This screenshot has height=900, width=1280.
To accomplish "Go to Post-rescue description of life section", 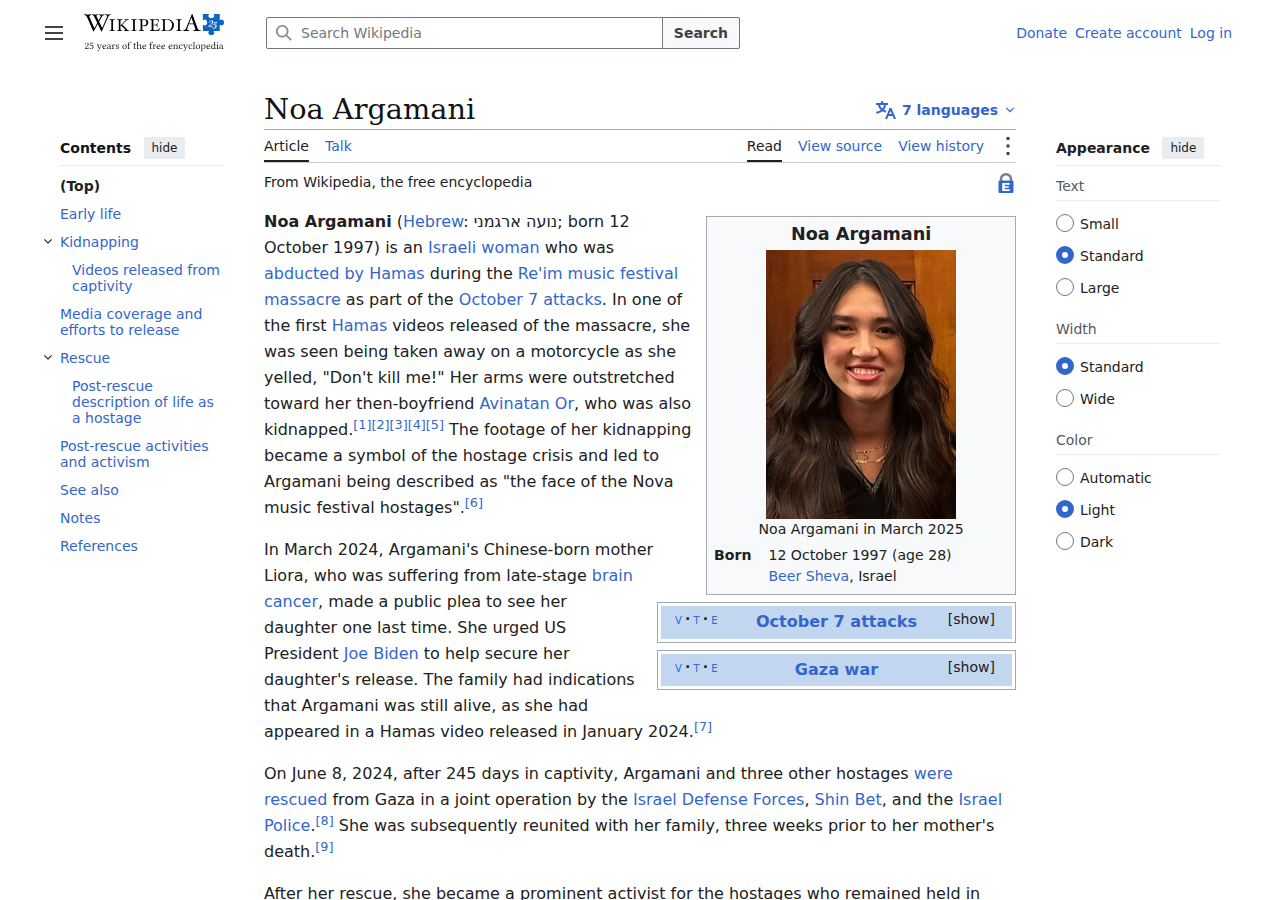I will coord(143,402).
